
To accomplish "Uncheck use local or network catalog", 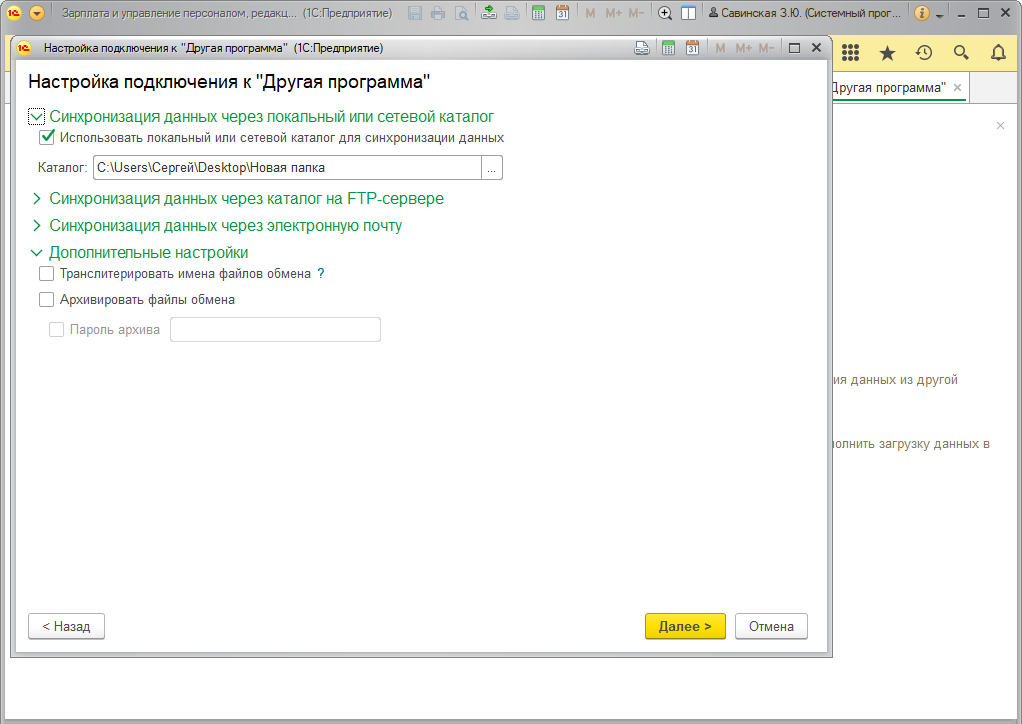I will click(46, 138).
